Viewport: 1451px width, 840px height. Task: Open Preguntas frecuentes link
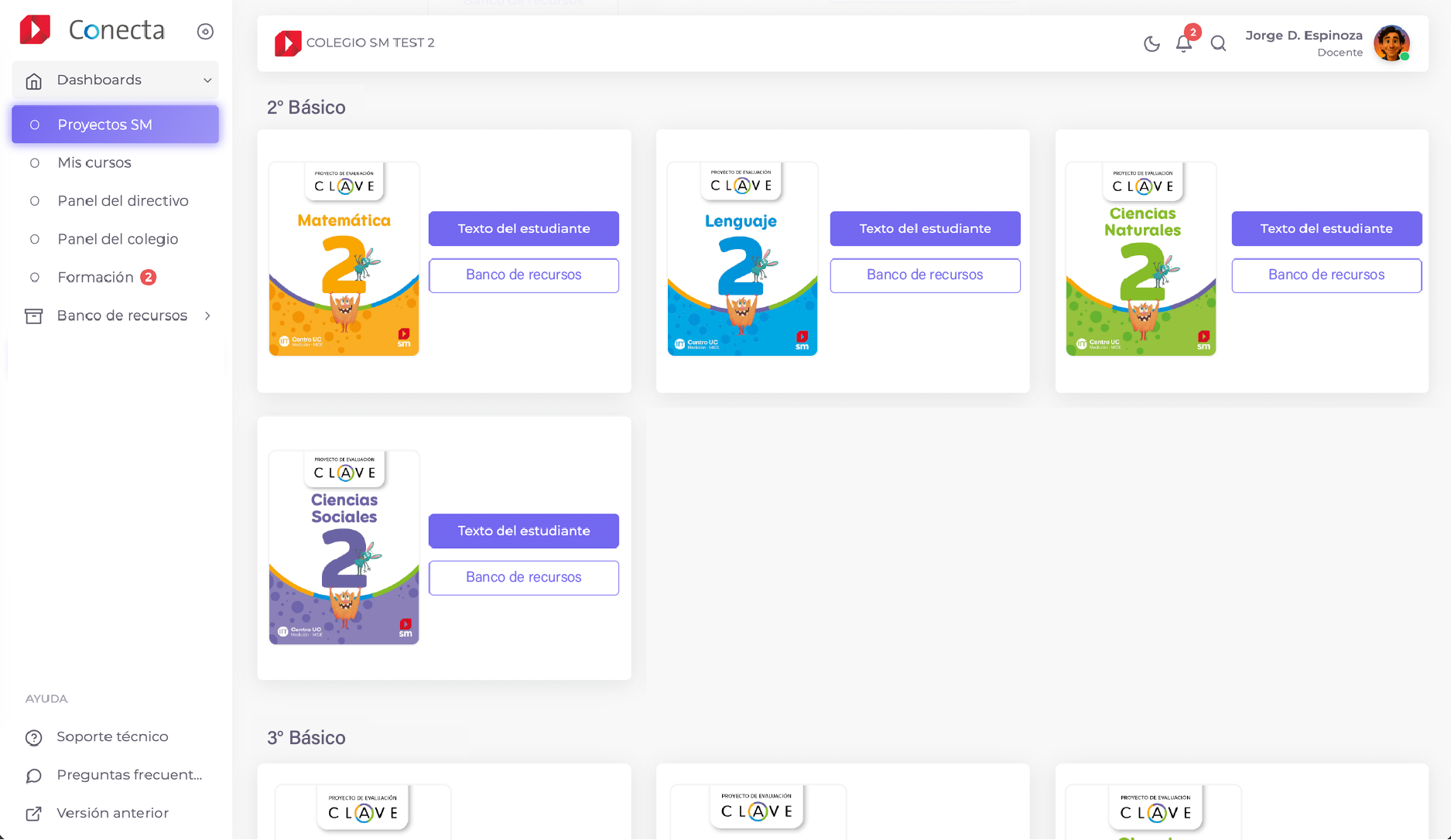click(129, 774)
